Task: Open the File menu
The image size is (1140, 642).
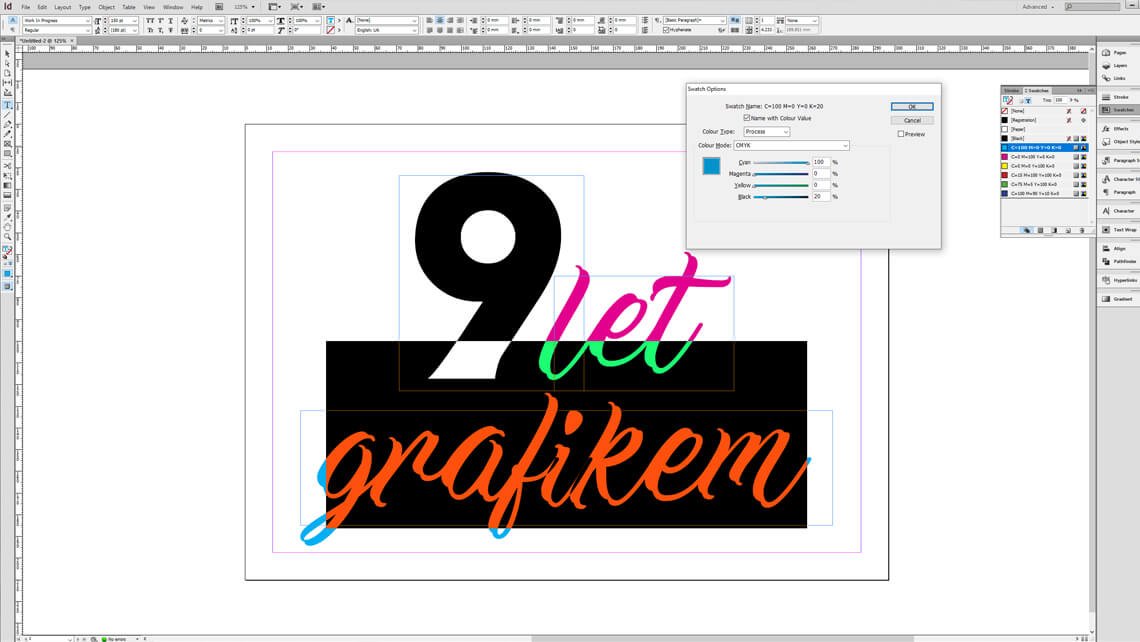Action: pyautogui.click(x=25, y=7)
